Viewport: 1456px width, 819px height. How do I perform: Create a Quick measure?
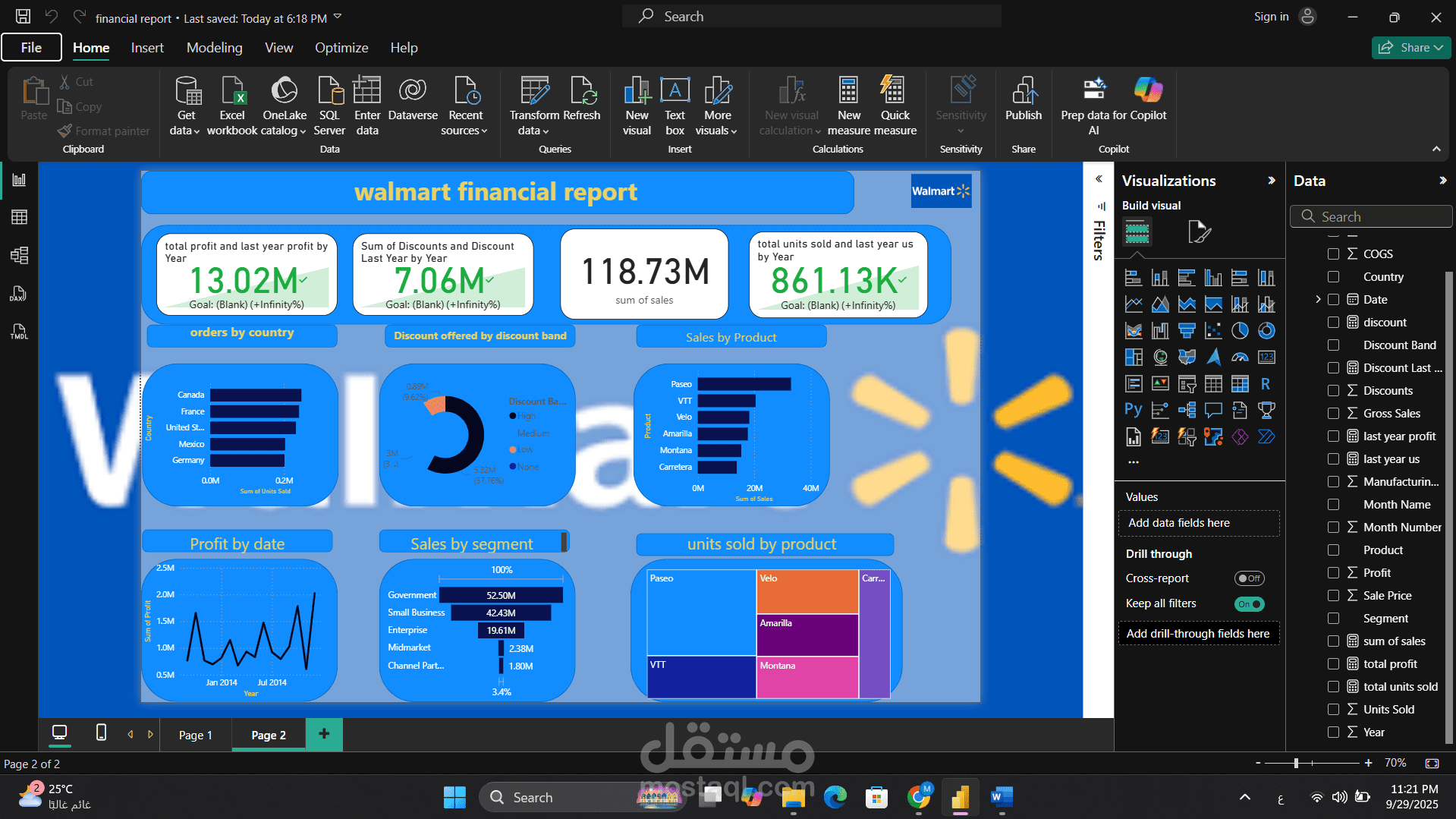(x=895, y=106)
